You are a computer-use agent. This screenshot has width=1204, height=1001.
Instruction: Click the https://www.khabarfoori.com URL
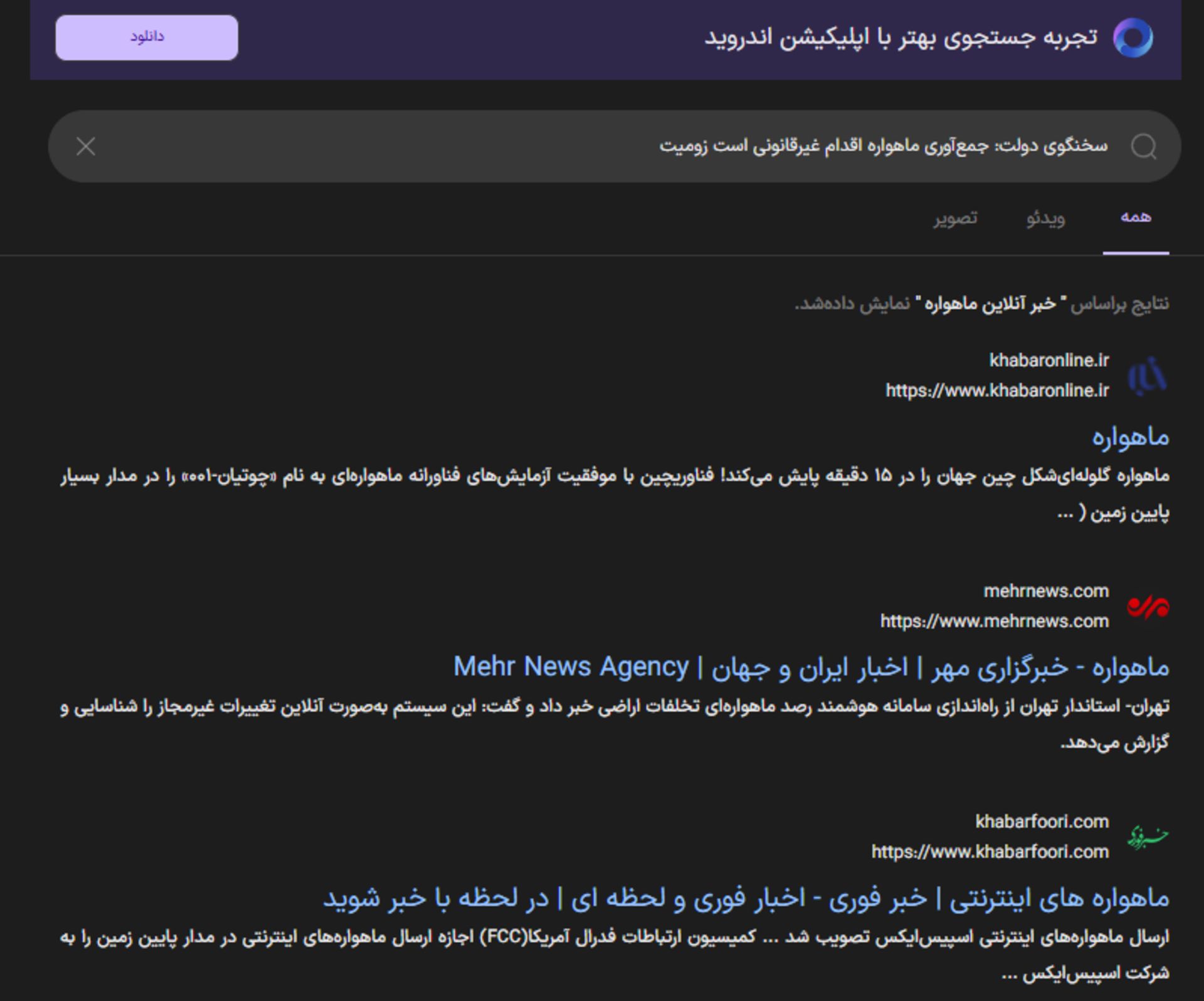coord(990,852)
